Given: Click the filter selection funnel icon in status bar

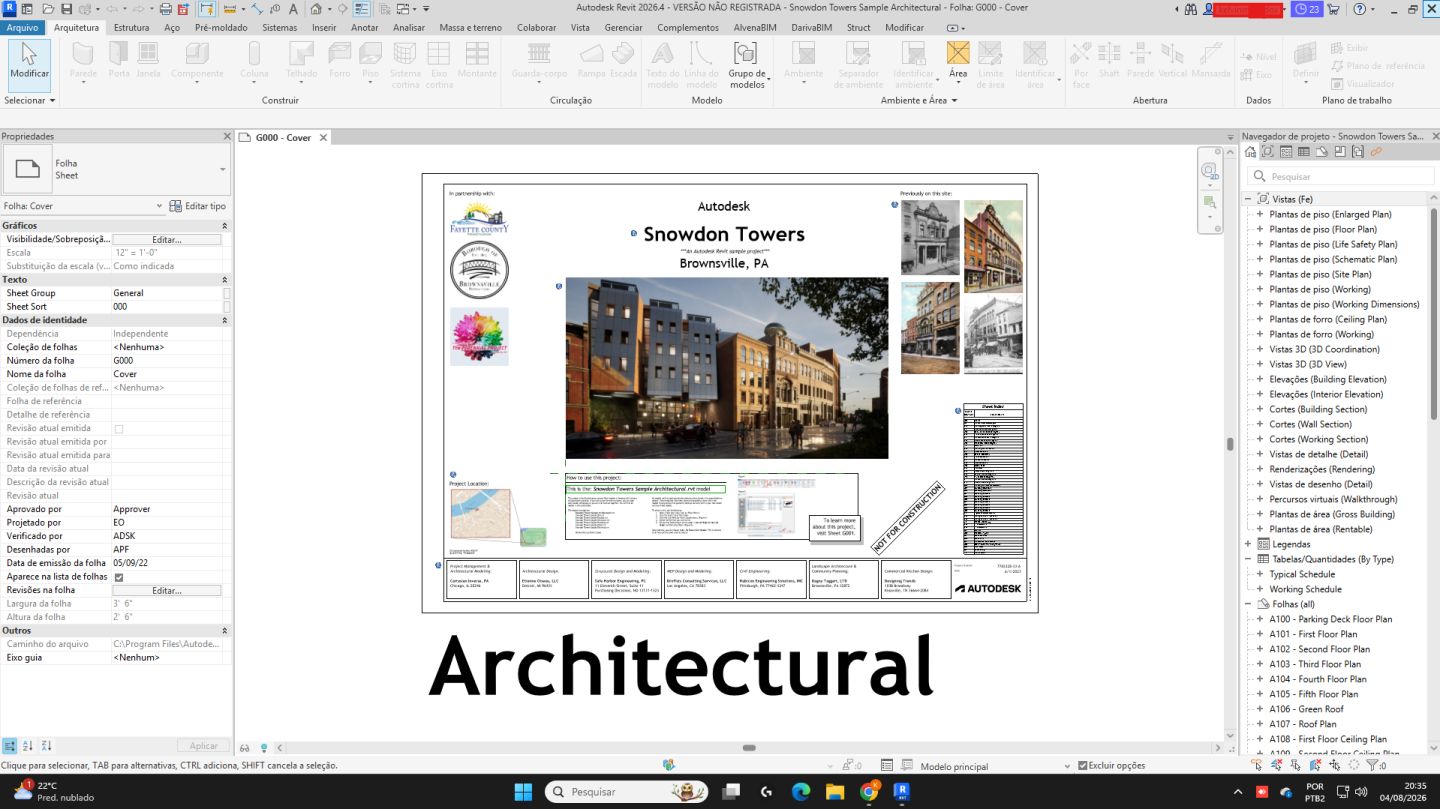Looking at the screenshot, I should (x=1373, y=765).
